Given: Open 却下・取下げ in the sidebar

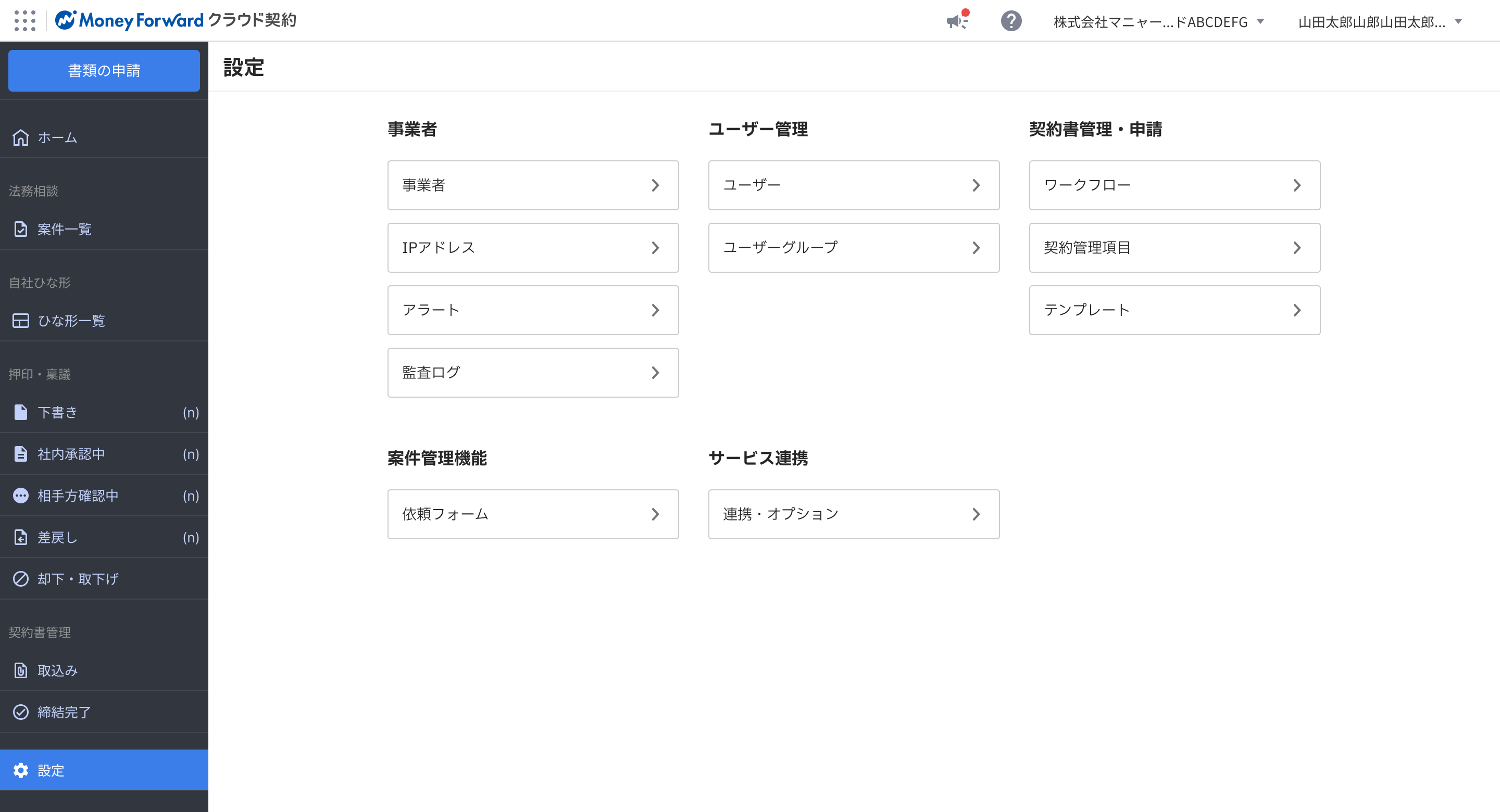Looking at the screenshot, I should tap(104, 579).
